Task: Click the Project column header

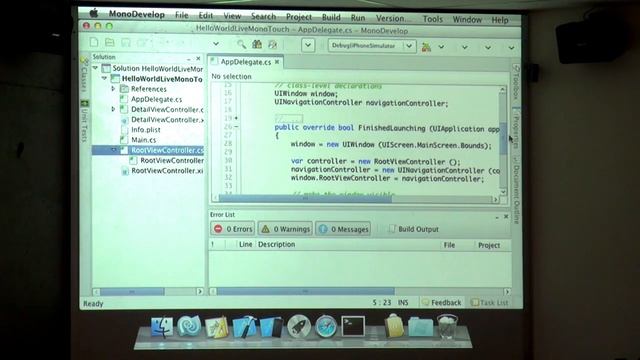Action: tap(489, 245)
